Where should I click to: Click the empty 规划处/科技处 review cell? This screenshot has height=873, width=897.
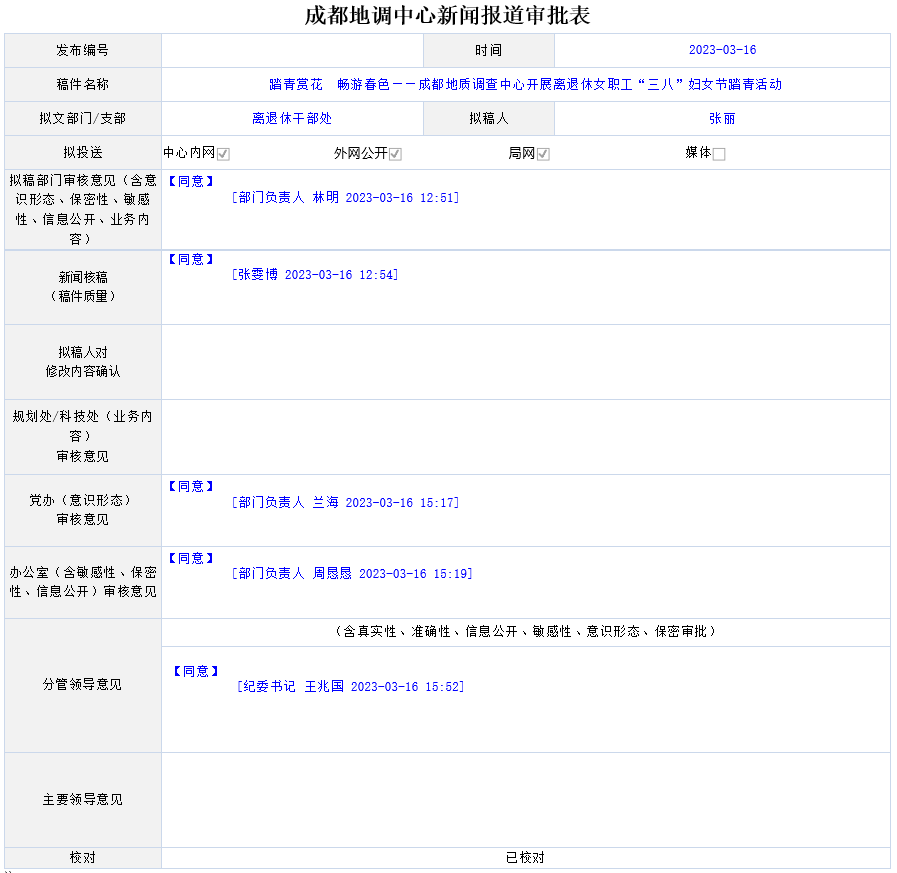click(x=525, y=437)
